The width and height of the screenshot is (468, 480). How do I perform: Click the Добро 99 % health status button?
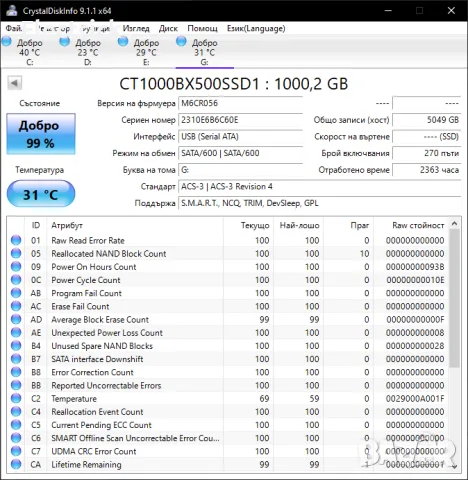[x=41, y=134]
